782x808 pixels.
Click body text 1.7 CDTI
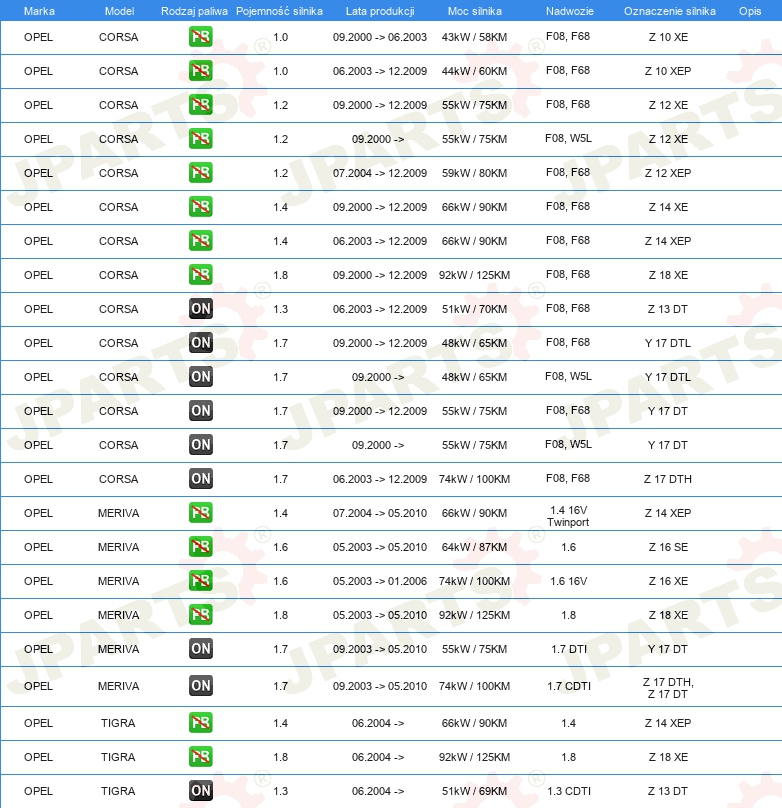coord(569,686)
